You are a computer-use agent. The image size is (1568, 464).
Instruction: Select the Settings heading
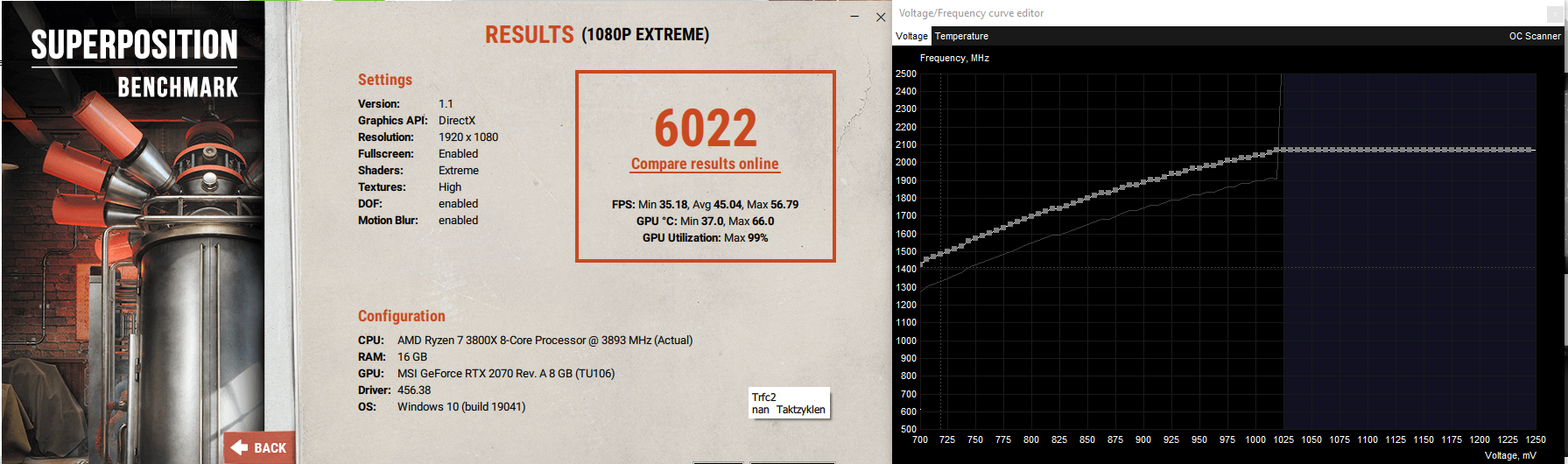[384, 80]
